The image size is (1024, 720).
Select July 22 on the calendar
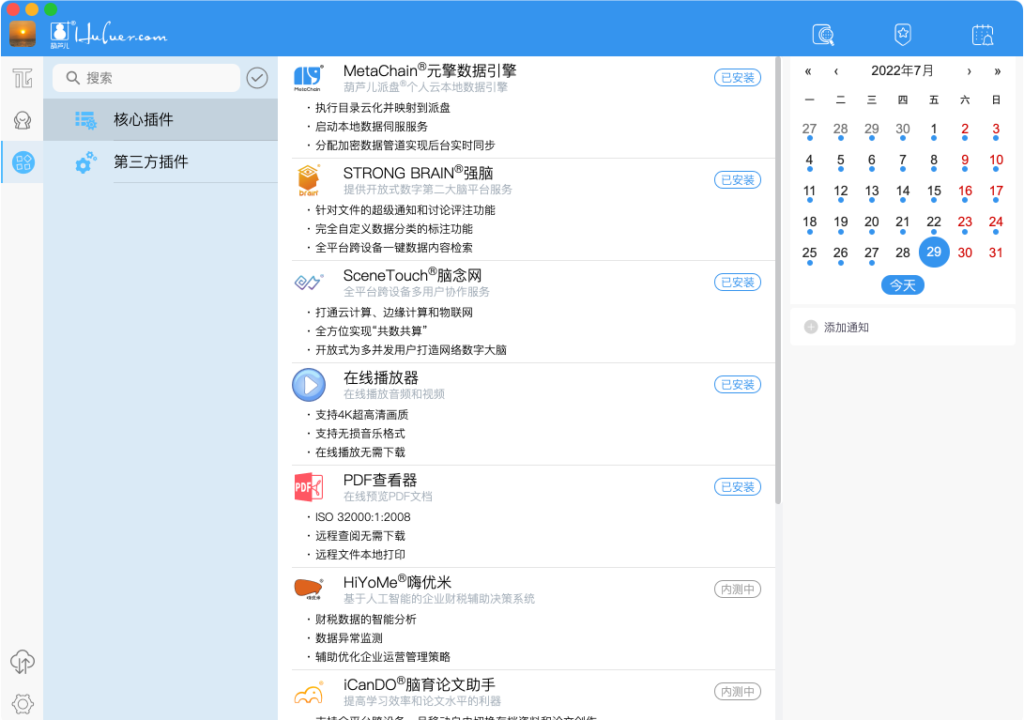pos(934,222)
